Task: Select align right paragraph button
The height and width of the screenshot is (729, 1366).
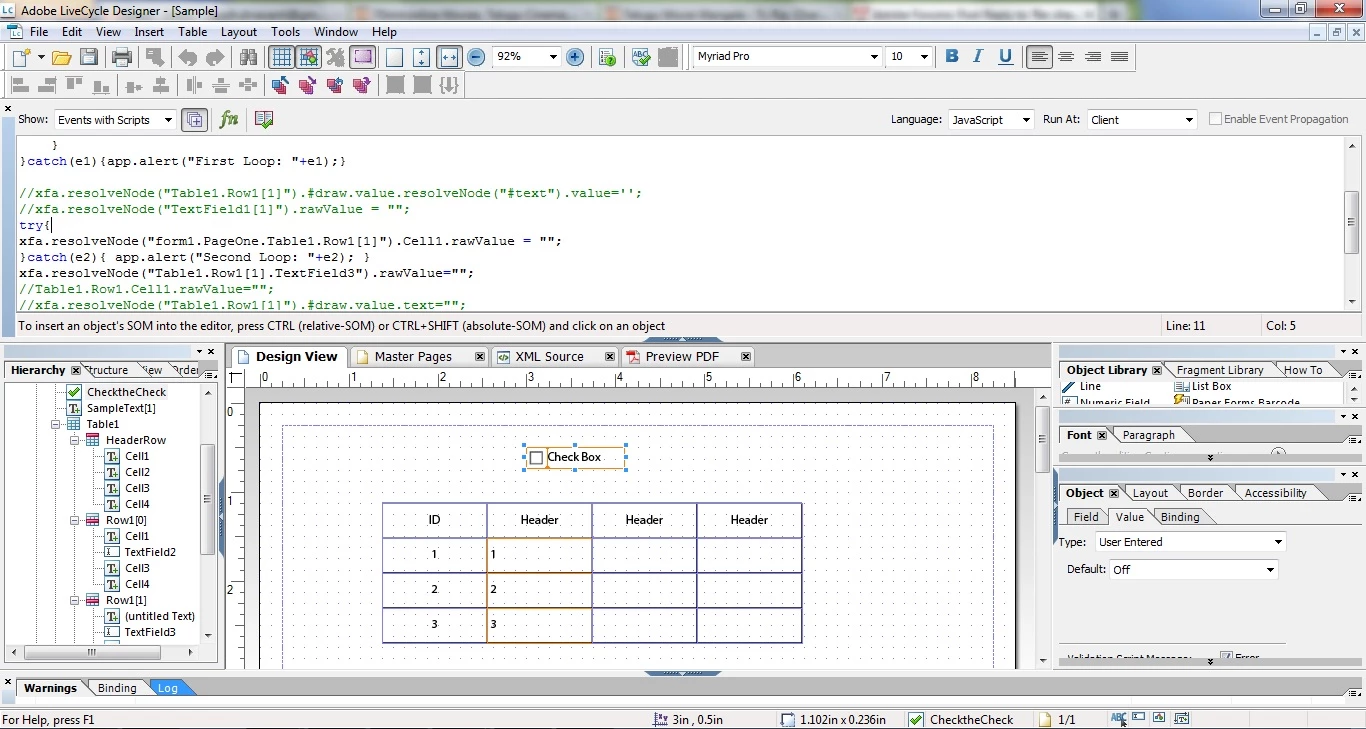Action: pyautogui.click(x=1093, y=57)
